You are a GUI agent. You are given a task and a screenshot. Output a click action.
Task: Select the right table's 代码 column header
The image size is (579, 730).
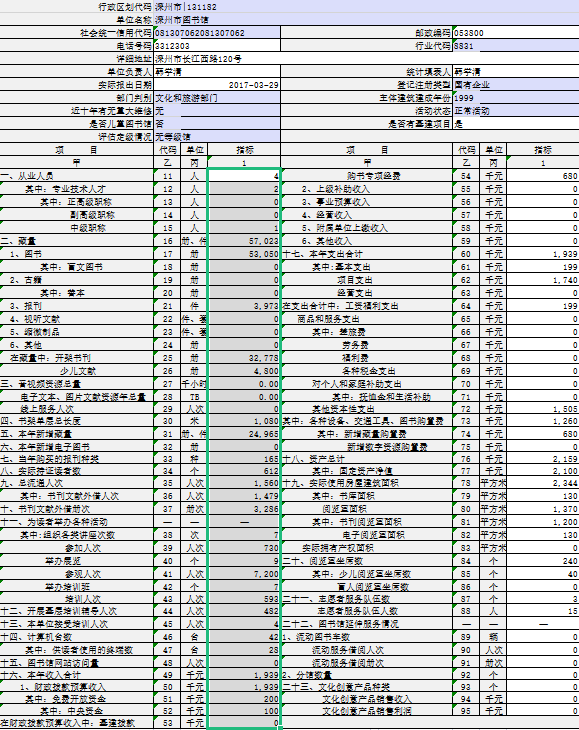[x=466, y=150]
